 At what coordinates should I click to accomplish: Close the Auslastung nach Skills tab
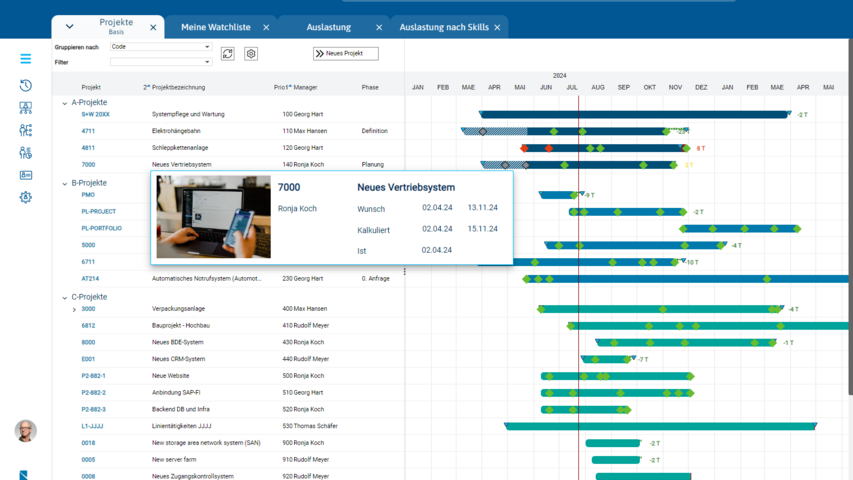(497, 28)
